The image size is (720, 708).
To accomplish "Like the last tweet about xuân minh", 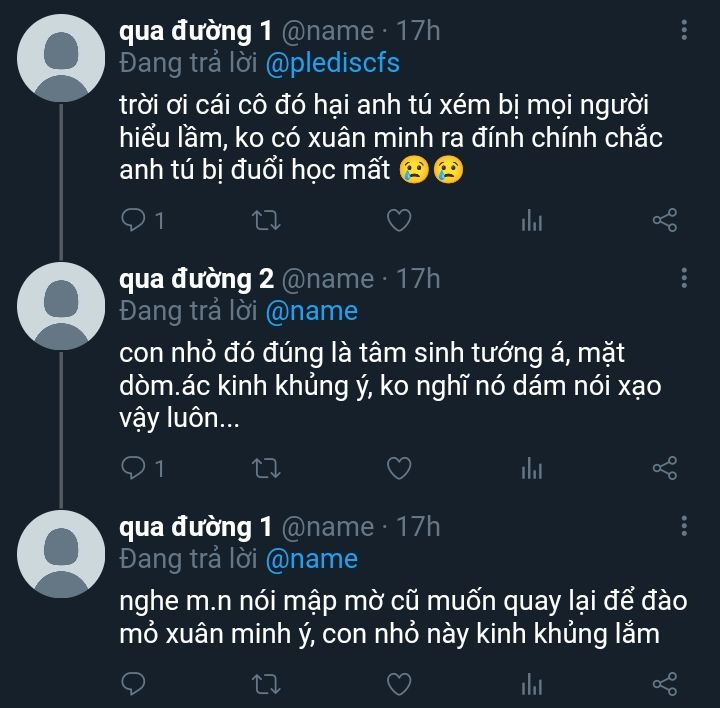I will tap(399, 683).
